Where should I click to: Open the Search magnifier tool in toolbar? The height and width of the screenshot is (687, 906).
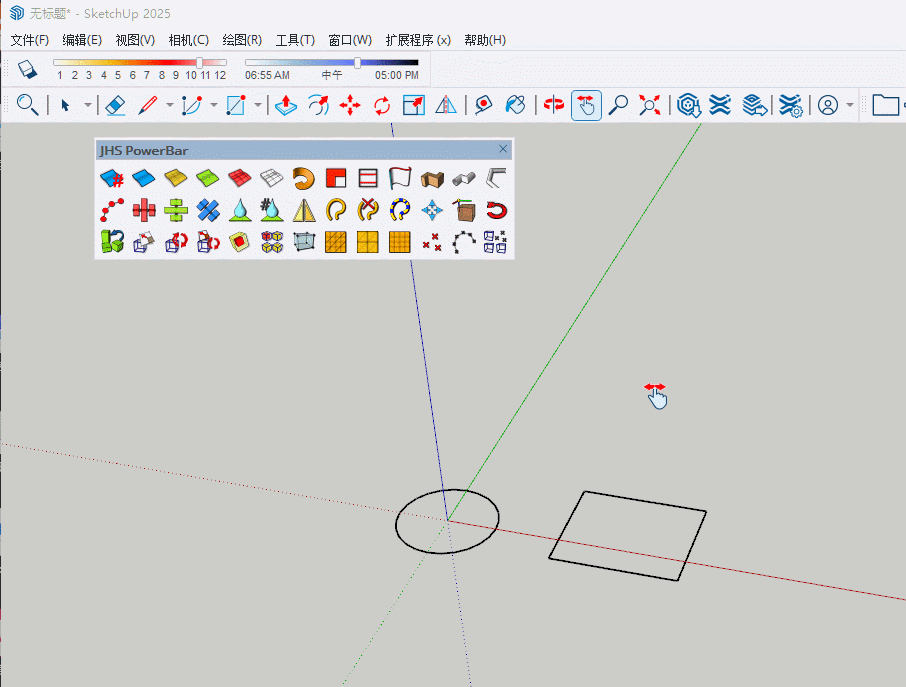pos(27,105)
